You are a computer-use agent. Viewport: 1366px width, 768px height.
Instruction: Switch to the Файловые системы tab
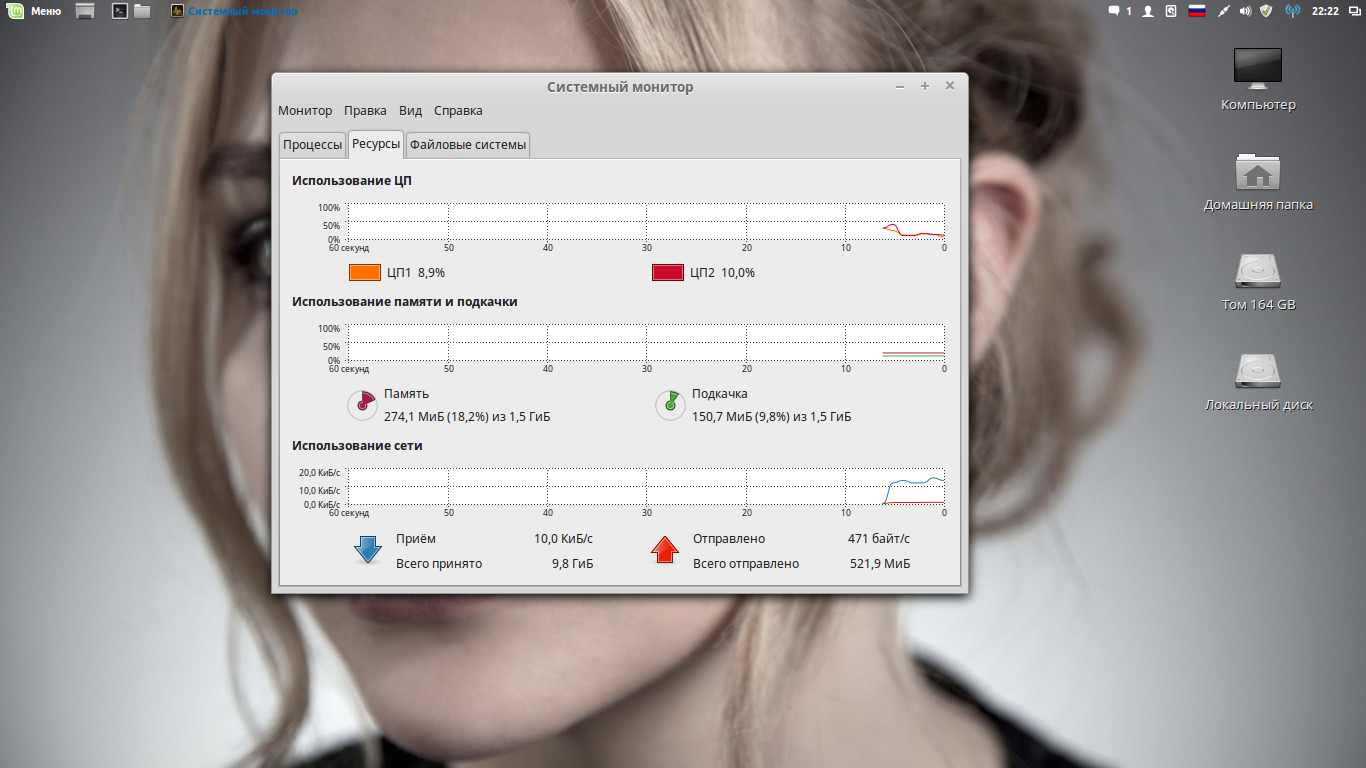tap(467, 145)
